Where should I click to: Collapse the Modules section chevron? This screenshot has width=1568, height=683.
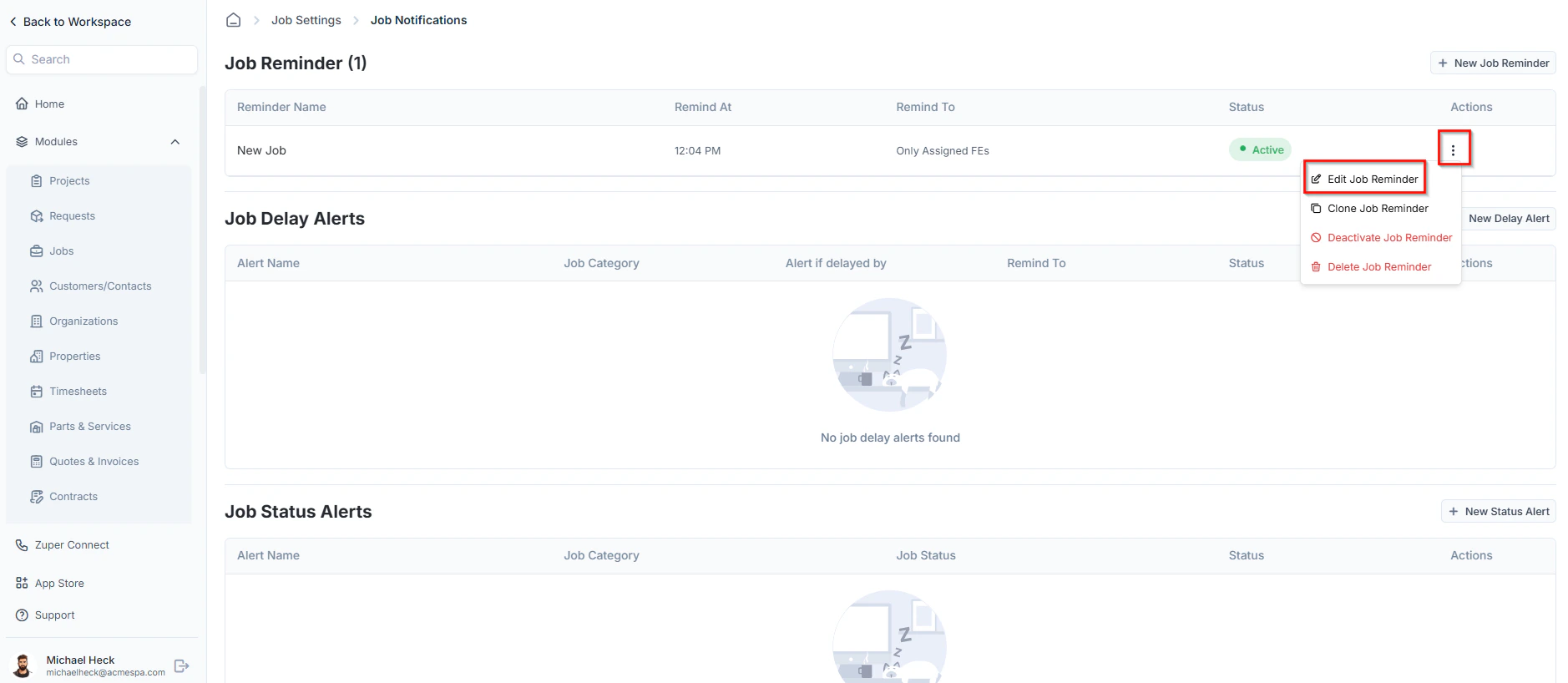point(175,142)
